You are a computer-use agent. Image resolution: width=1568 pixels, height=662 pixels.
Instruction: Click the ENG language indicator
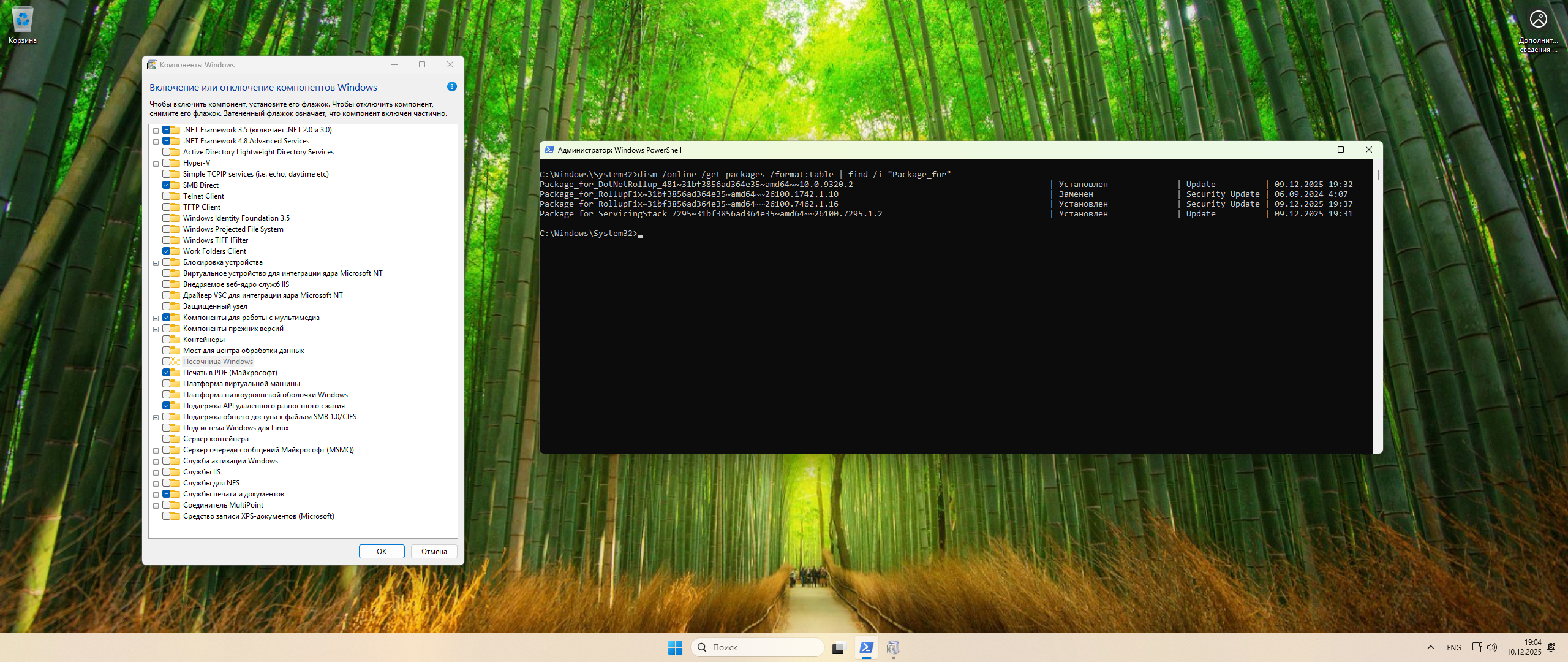pos(1453,647)
